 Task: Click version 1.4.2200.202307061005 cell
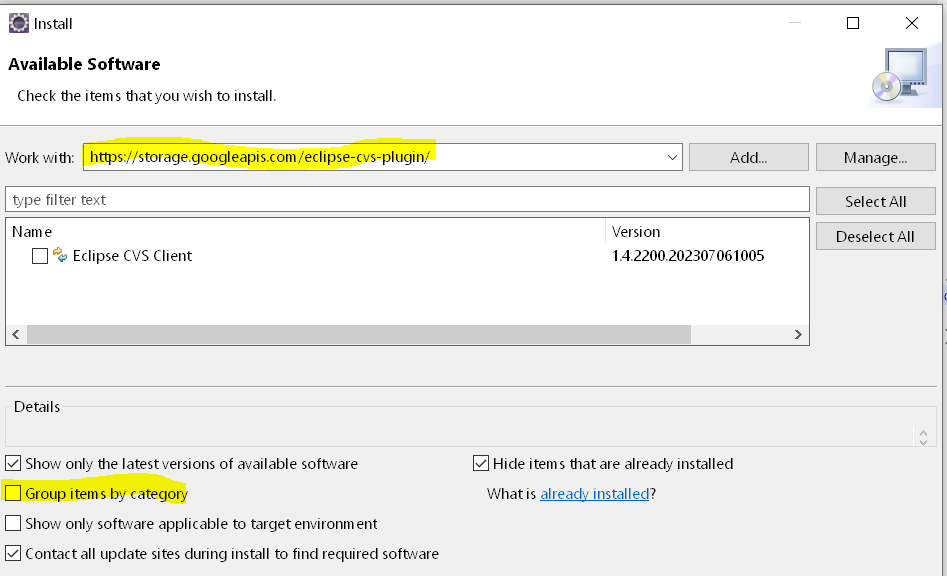[x=688, y=256]
